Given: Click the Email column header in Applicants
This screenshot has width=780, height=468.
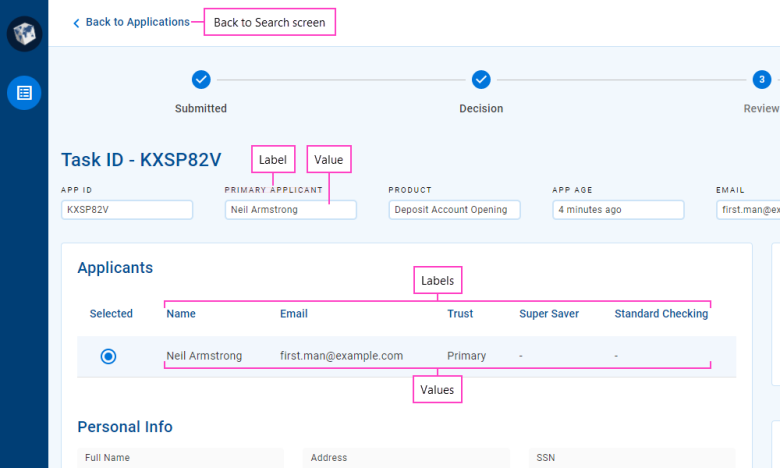Looking at the screenshot, I should tap(293, 314).
